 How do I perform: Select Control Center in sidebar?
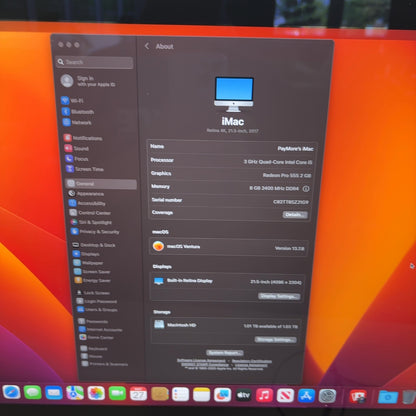(90, 213)
